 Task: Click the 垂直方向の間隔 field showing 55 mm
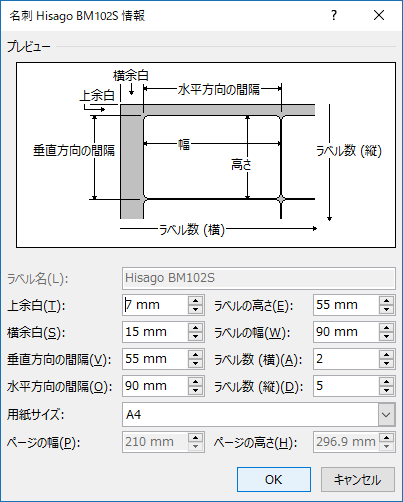pos(155,359)
